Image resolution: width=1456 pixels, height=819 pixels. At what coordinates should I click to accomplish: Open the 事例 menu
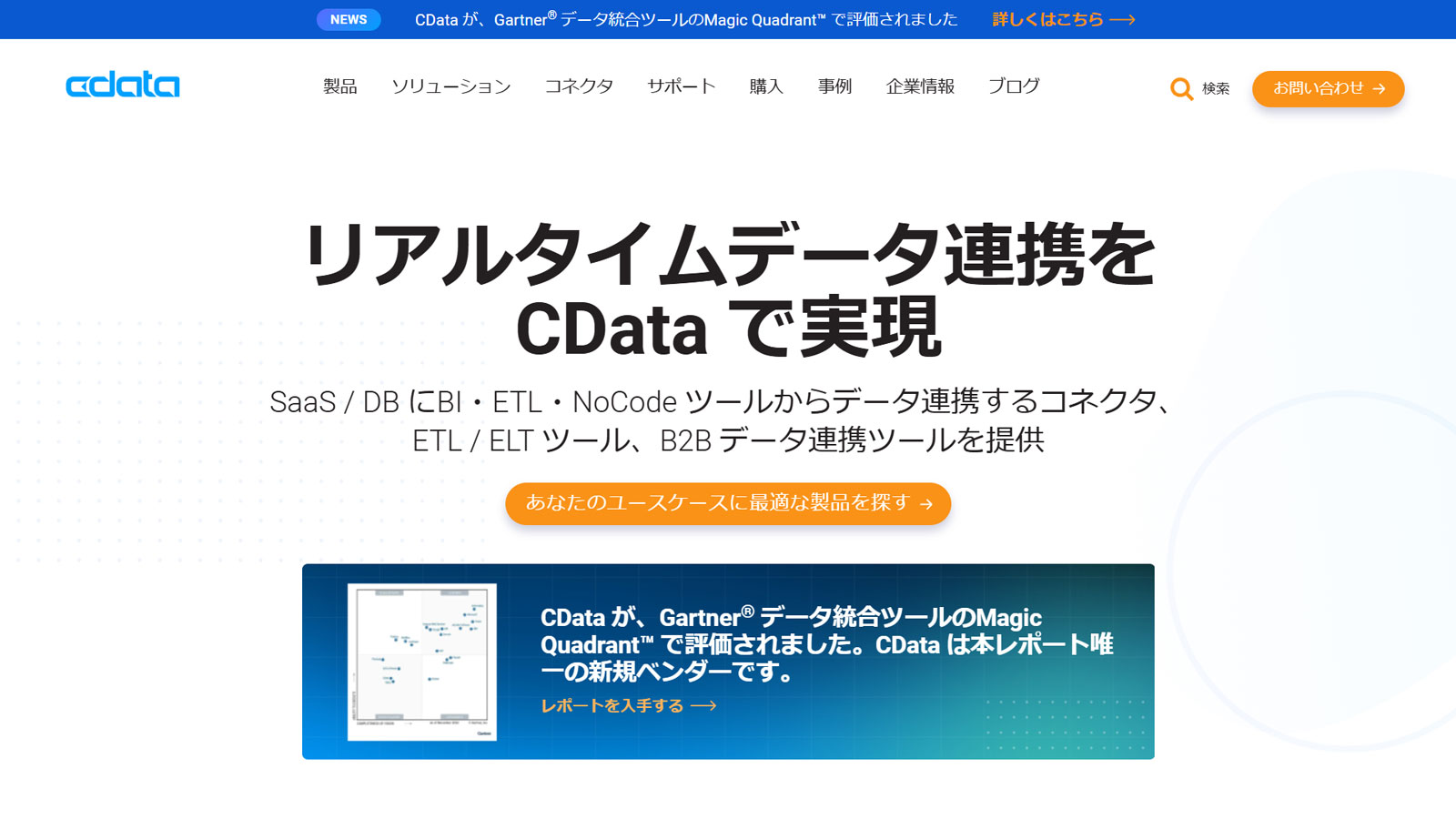pos(834,86)
